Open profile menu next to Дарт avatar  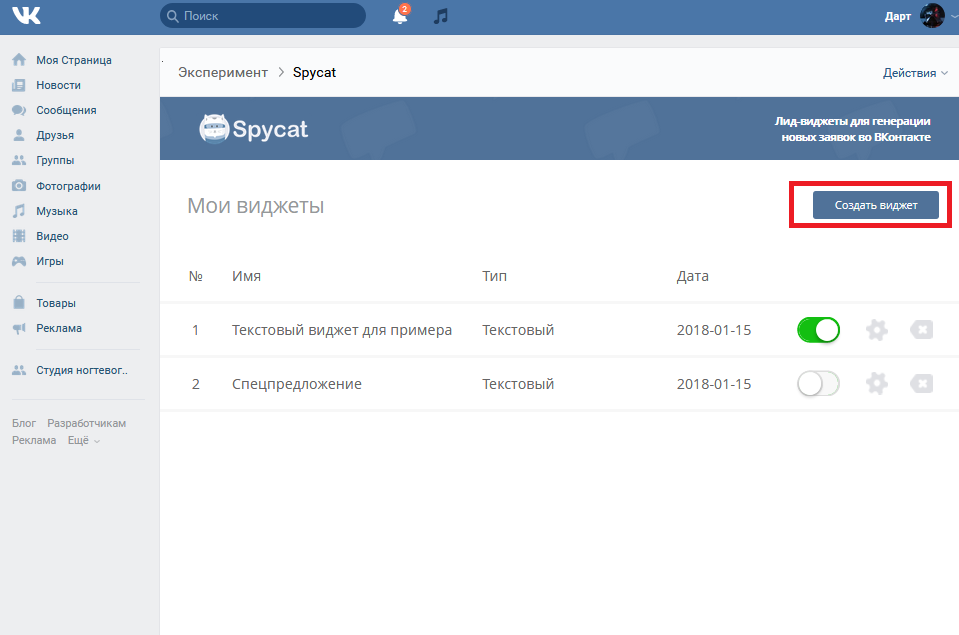coord(931,16)
